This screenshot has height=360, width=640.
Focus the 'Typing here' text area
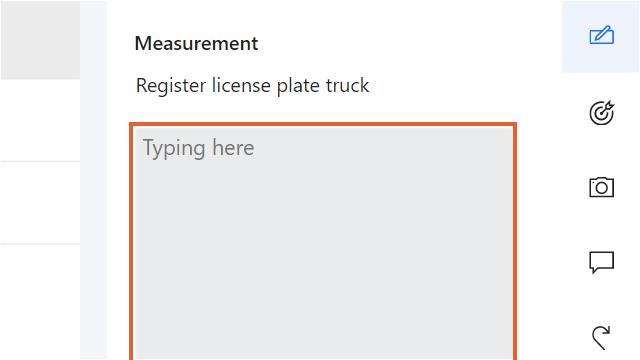click(x=323, y=242)
